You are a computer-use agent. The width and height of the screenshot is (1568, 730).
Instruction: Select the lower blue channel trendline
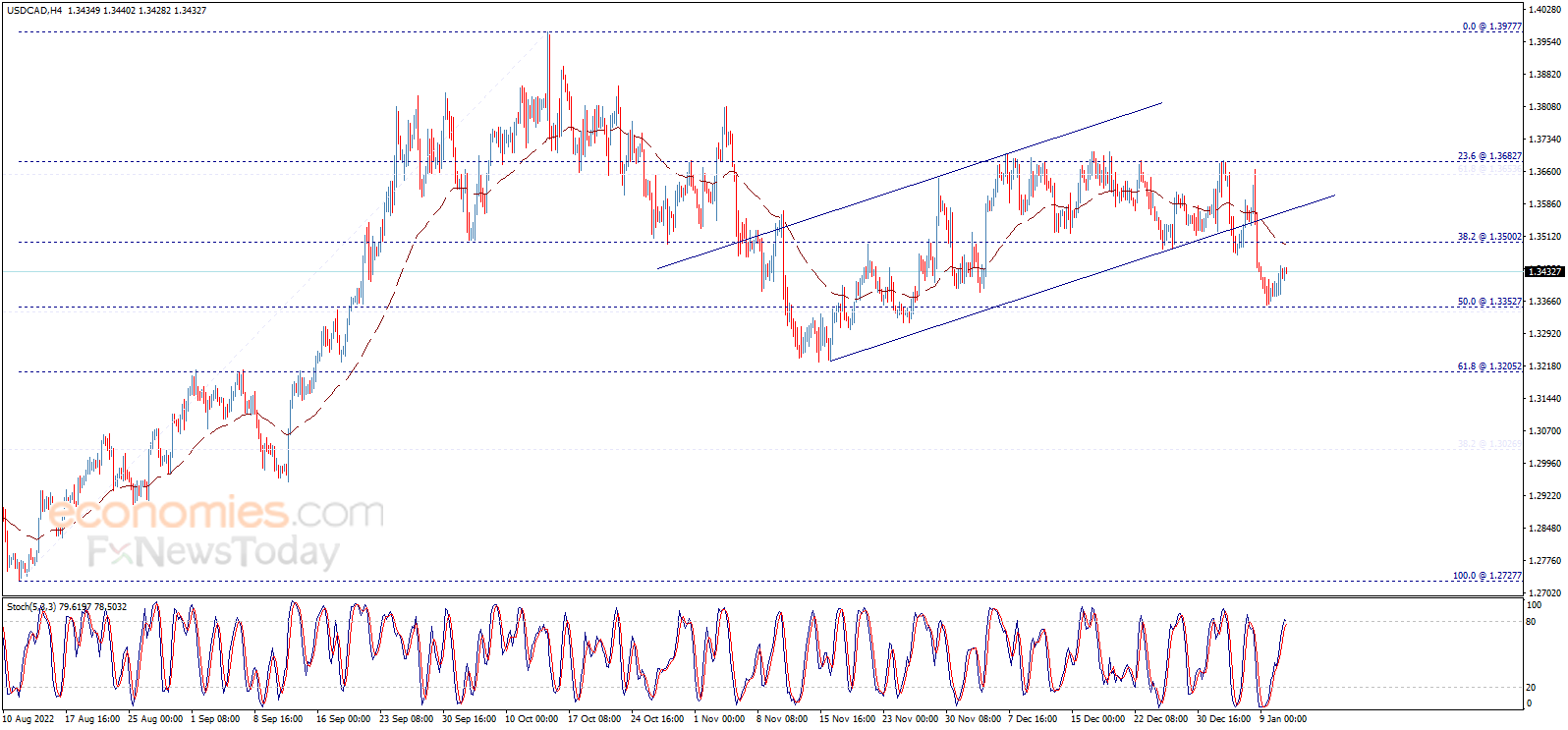(x=1083, y=278)
